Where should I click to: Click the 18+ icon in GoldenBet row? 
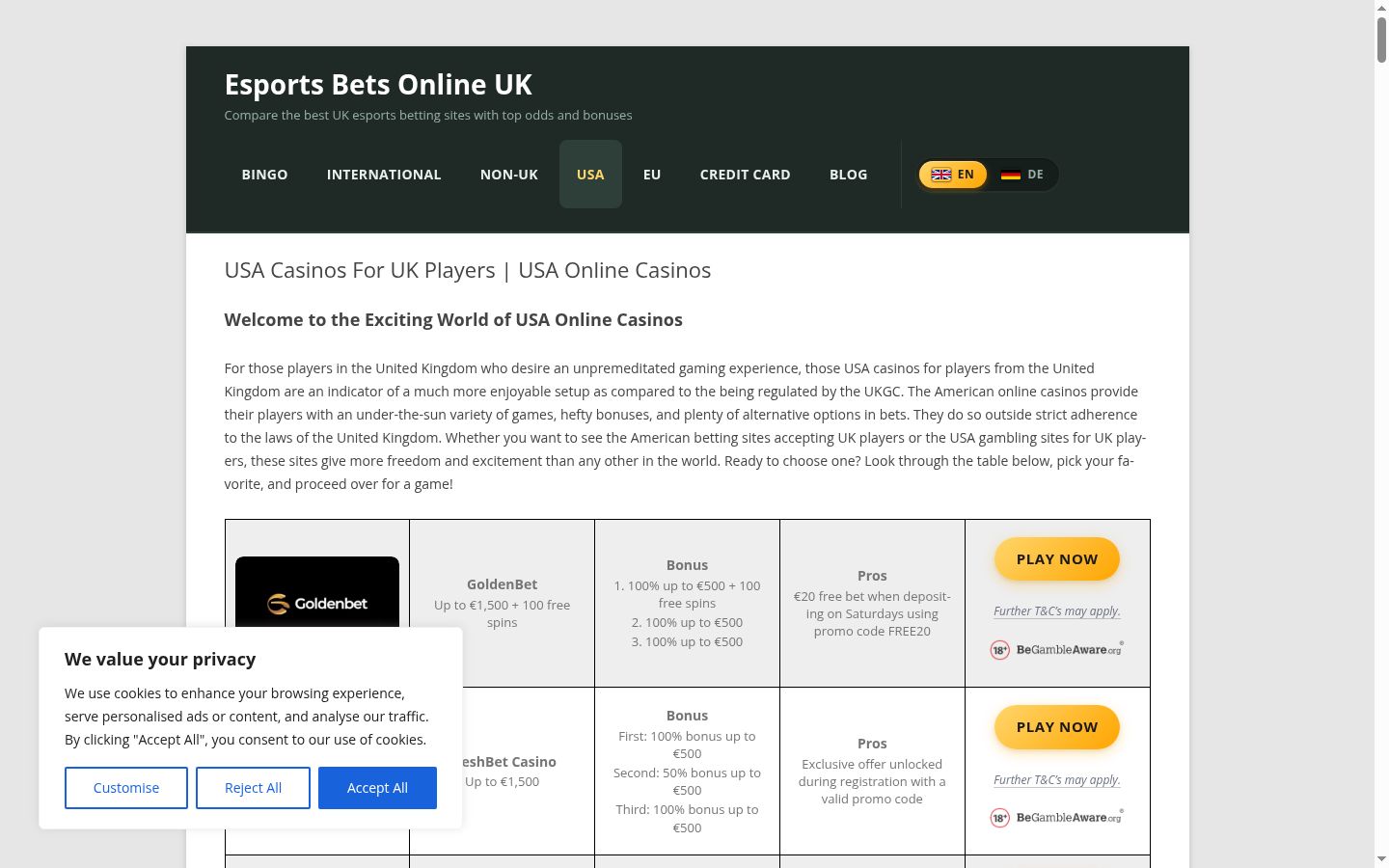tap(1000, 650)
